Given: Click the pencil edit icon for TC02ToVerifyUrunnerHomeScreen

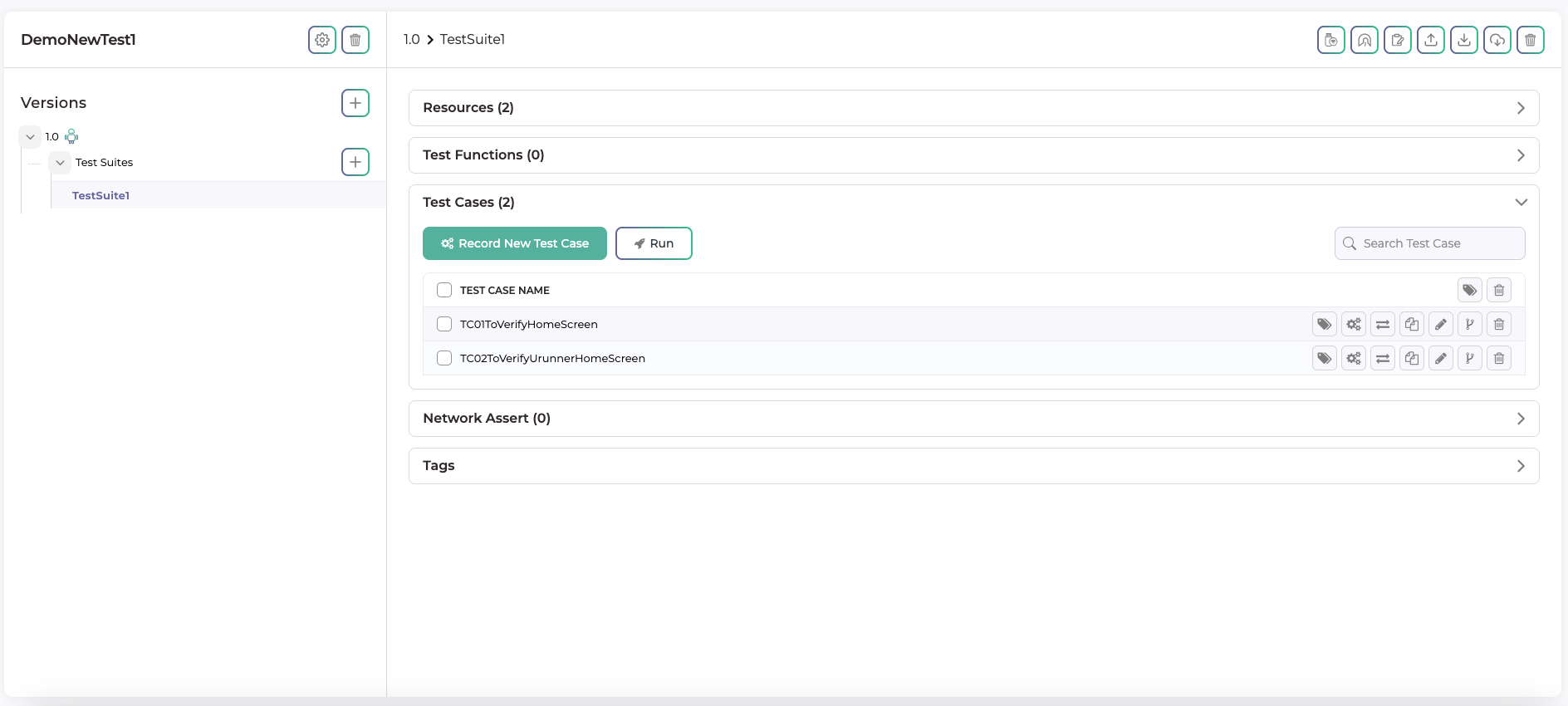Looking at the screenshot, I should (x=1440, y=359).
